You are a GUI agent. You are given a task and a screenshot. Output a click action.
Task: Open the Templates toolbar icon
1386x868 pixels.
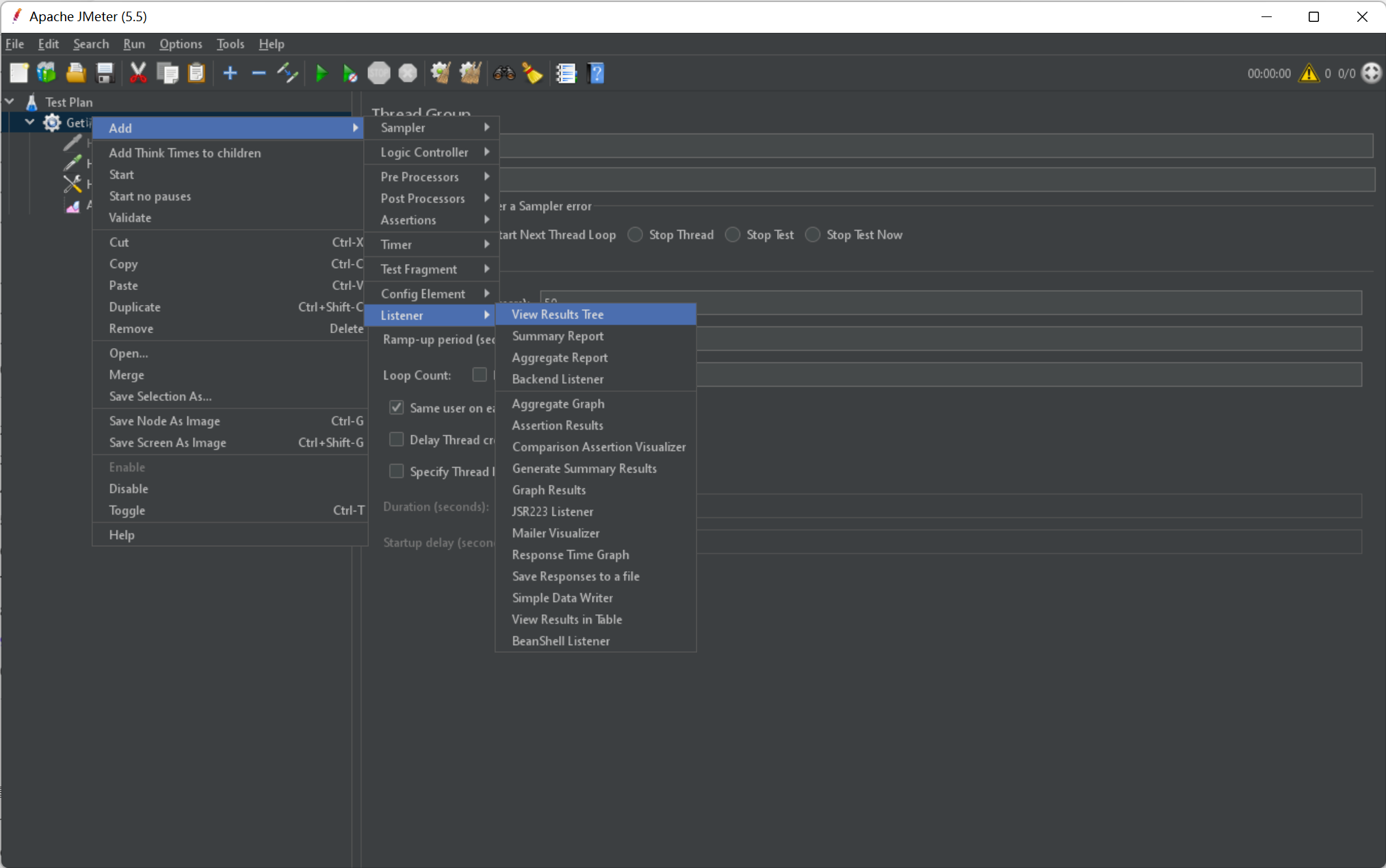pyautogui.click(x=47, y=73)
